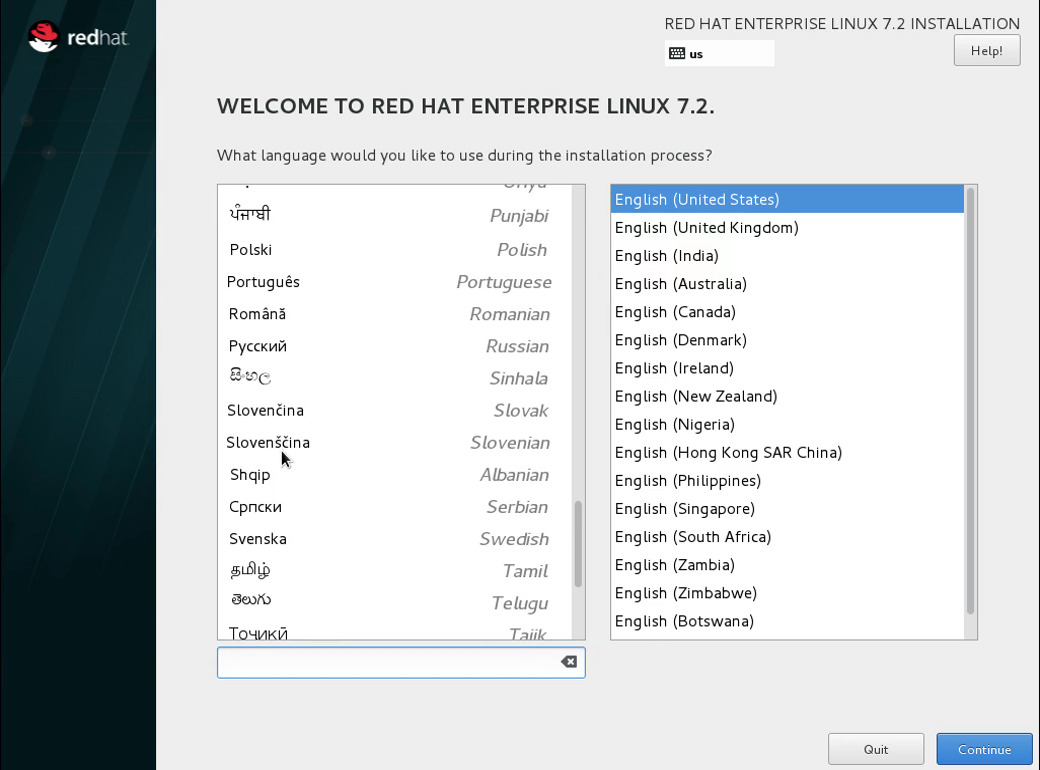Select Shqip (Albanian) language

pos(395,475)
